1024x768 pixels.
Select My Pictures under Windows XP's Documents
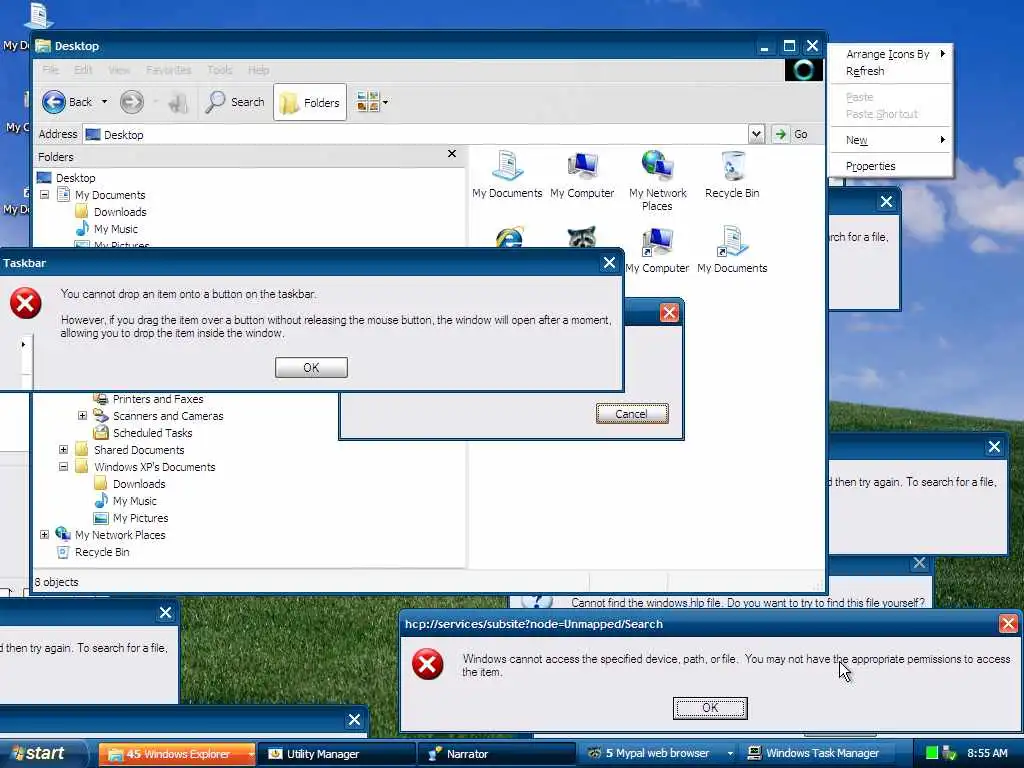pyautogui.click(x=140, y=517)
